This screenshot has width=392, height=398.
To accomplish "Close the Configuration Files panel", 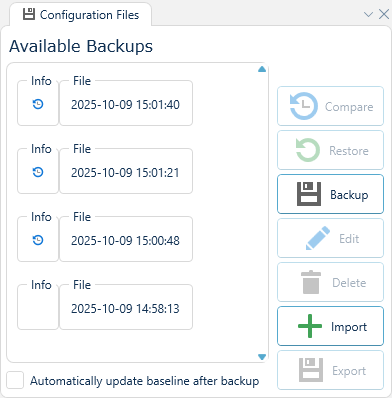I will pos(384,14).
